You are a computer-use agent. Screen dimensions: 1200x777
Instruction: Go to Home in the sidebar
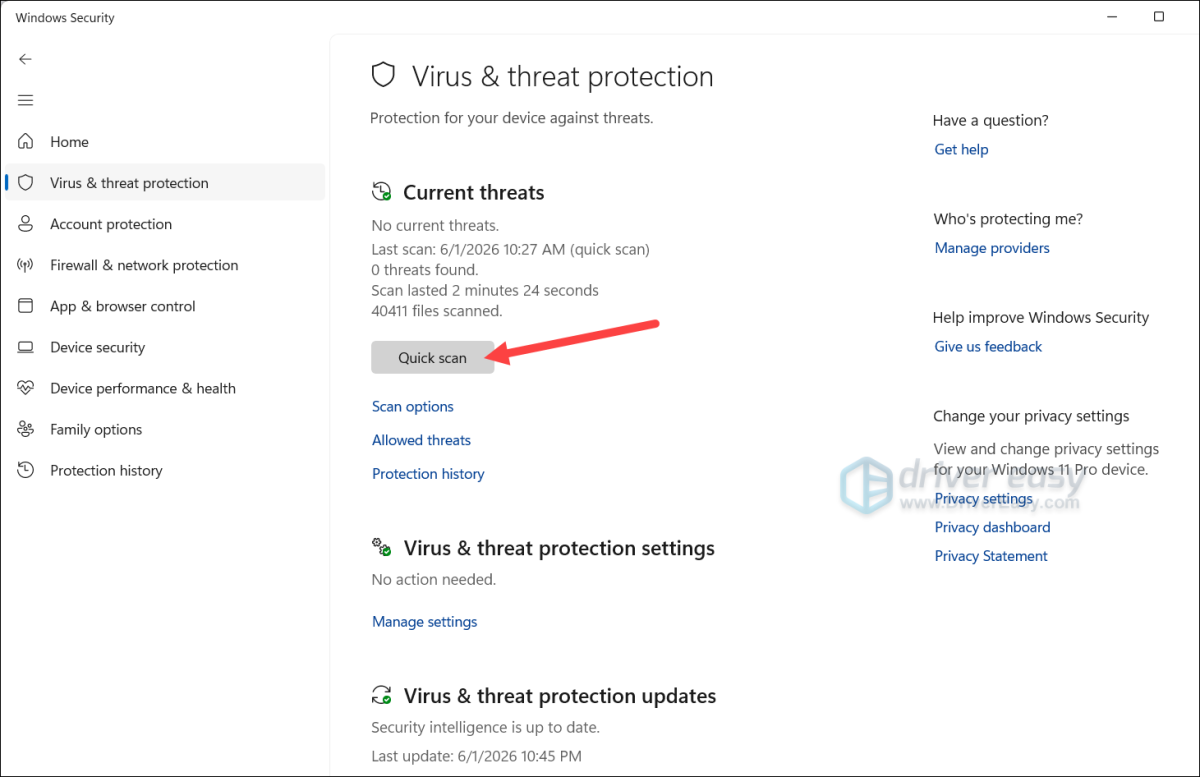165,142
